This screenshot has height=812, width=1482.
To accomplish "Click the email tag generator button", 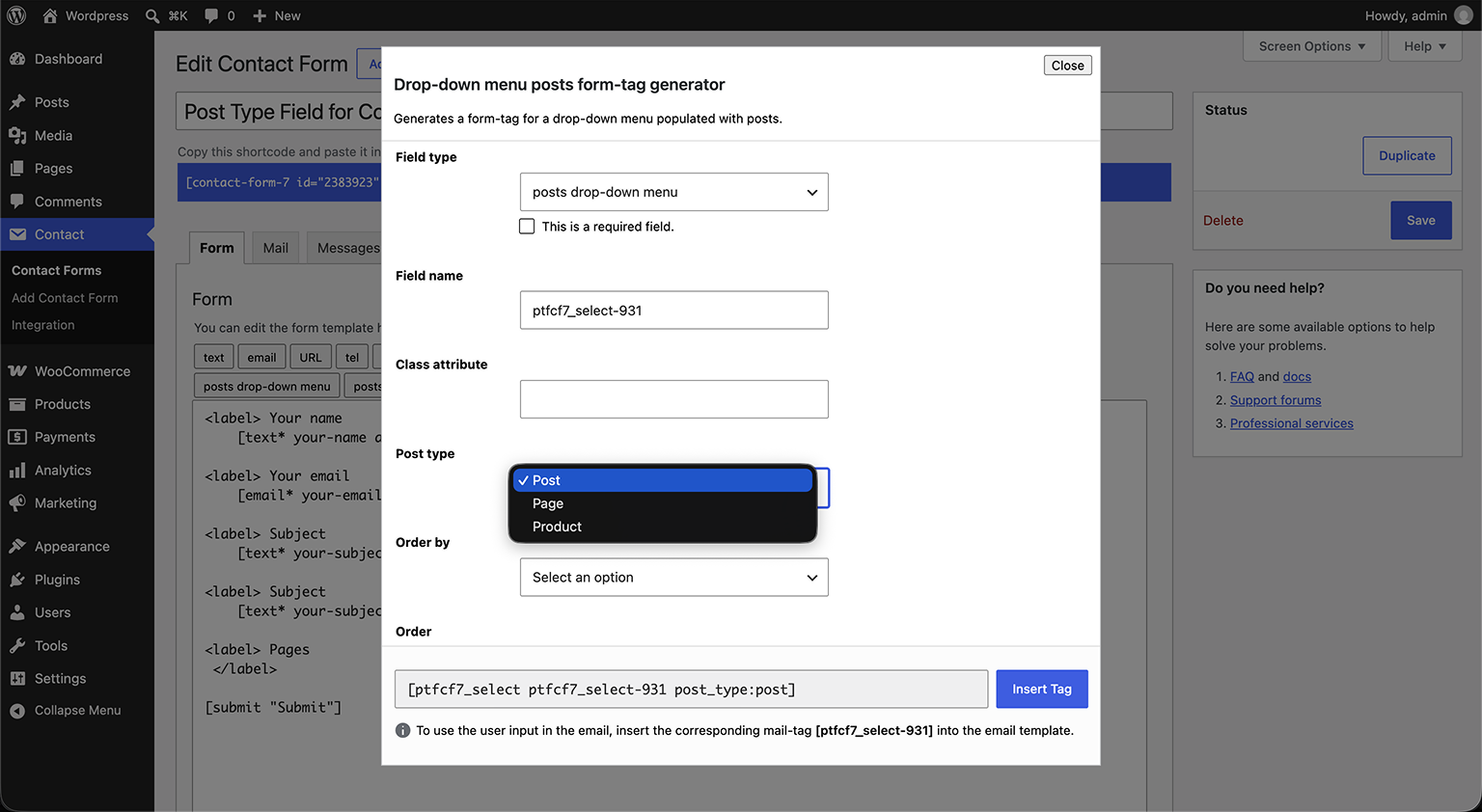I will tap(261, 358).
